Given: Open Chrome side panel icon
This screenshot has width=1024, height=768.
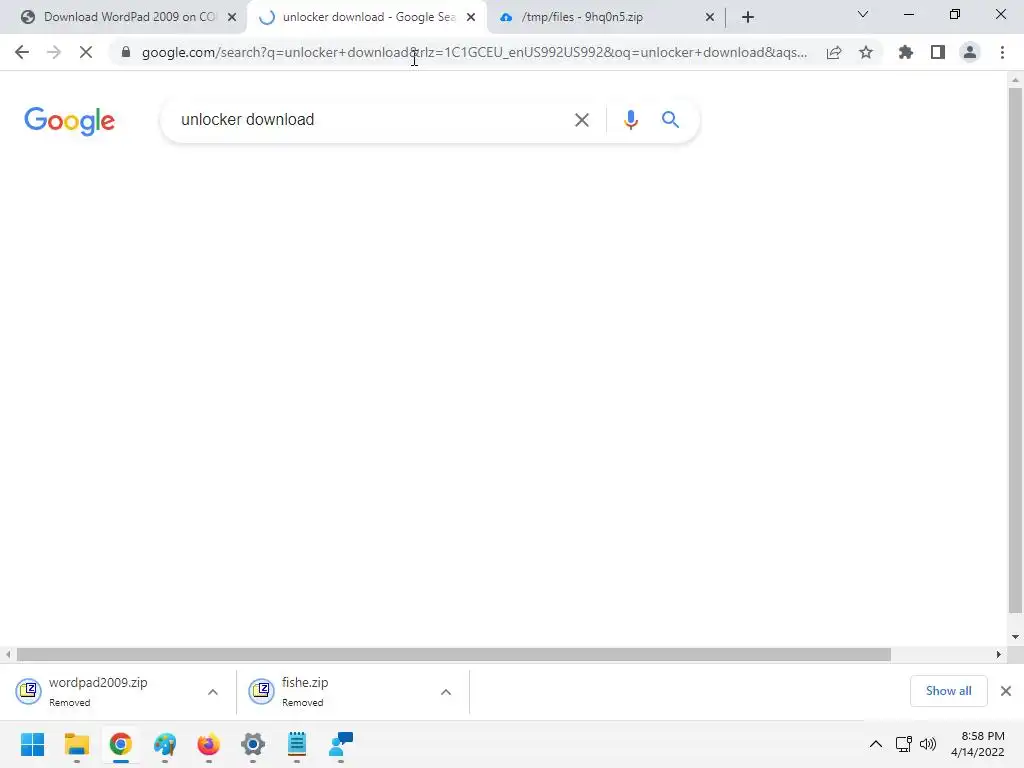Looking at the screenshot, I should [x=938, y=52].
